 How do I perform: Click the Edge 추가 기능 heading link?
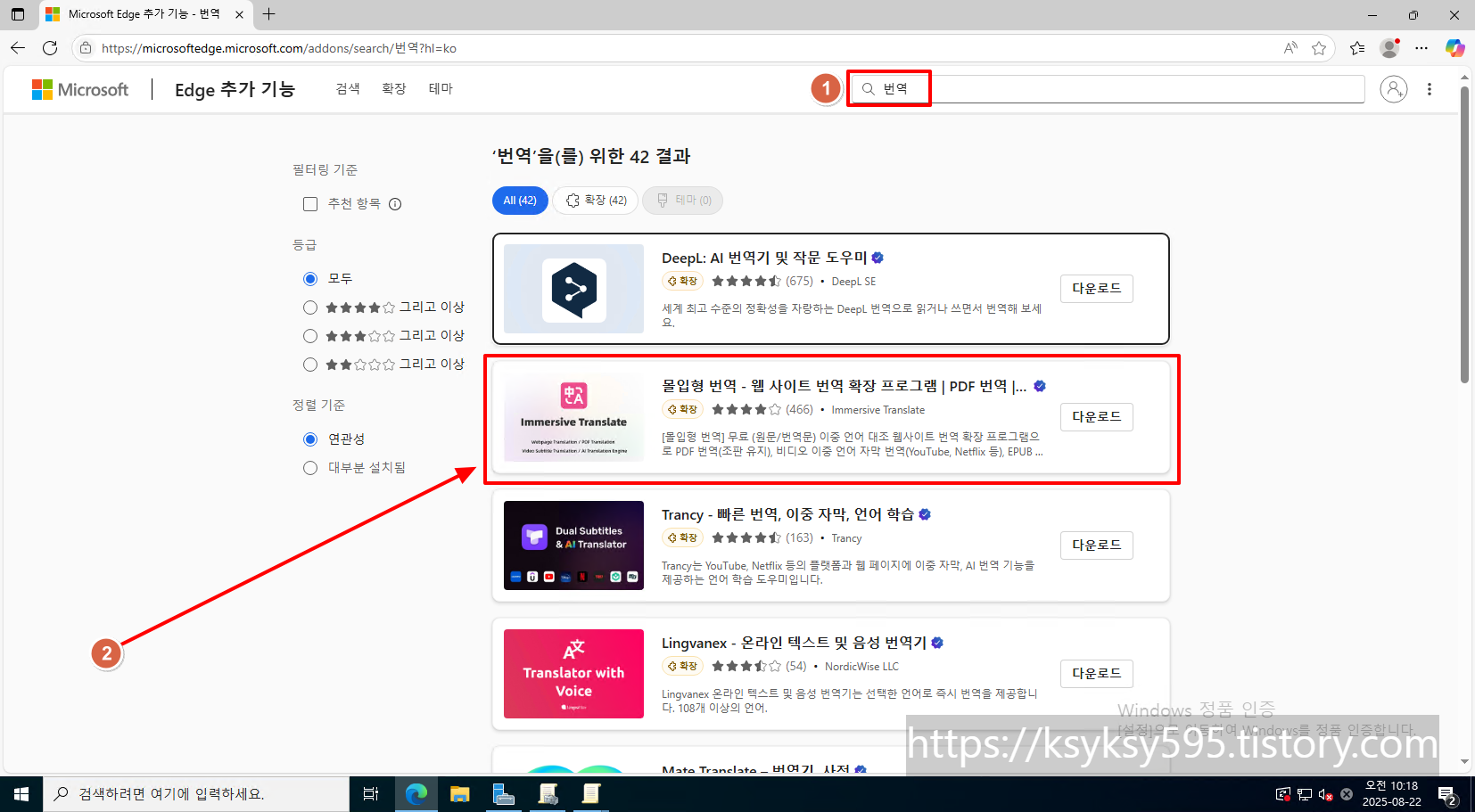click(x=235, y=89)
